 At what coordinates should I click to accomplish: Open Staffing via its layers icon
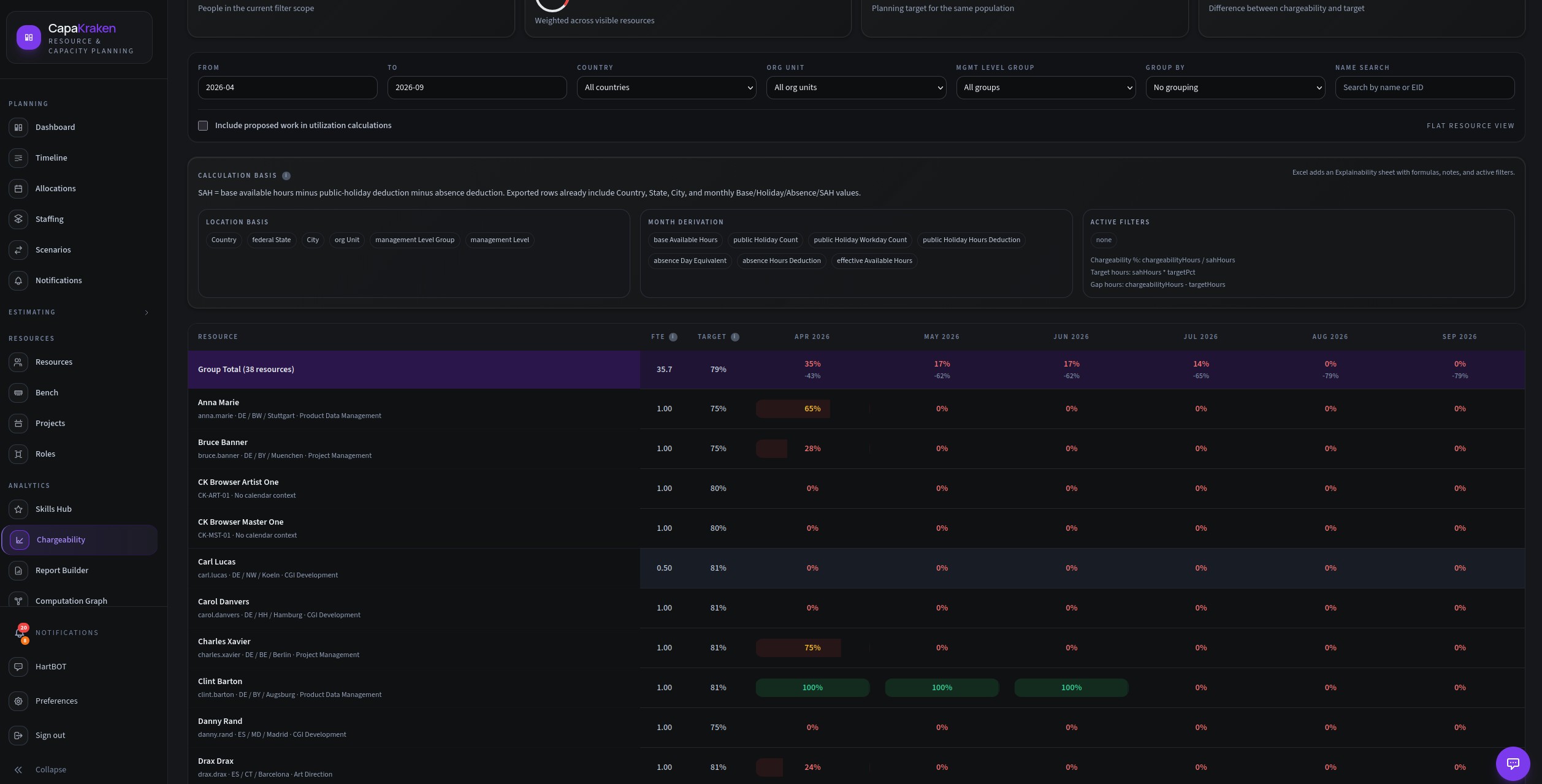coord(18,219)
